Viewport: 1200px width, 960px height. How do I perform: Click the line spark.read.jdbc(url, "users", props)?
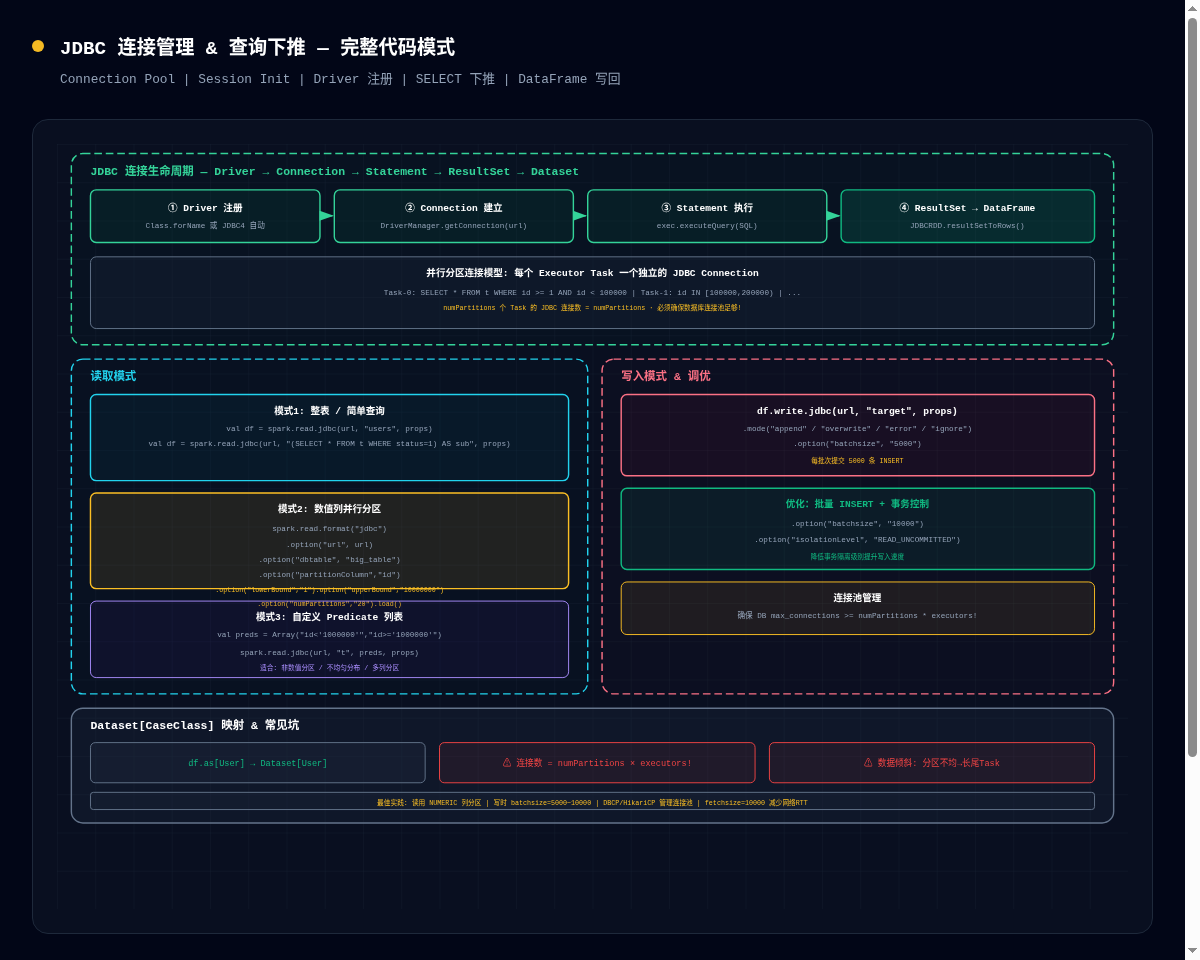[x=329, y=429]
